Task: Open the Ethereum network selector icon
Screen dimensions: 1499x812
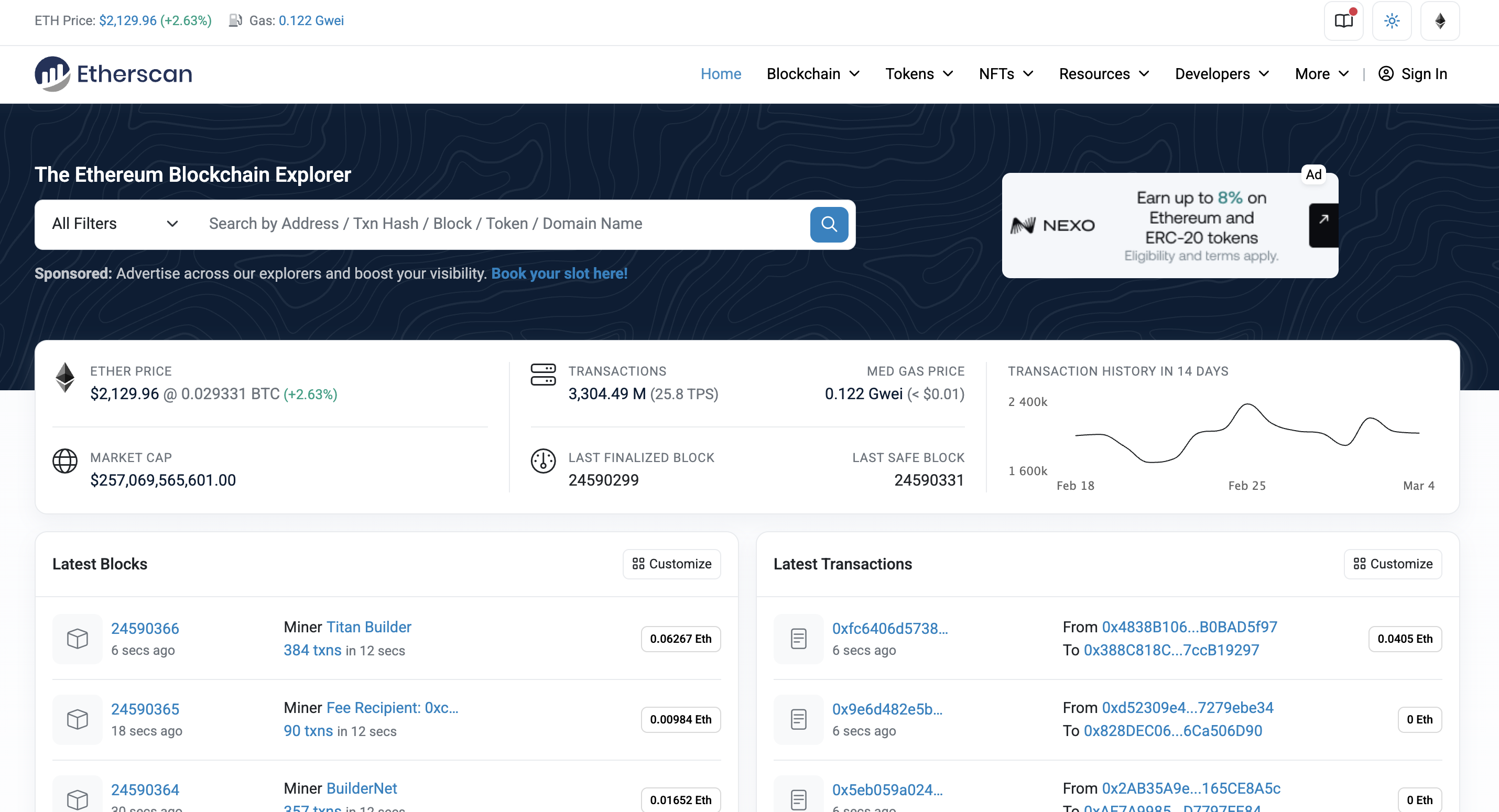Action: [1440, 21]
